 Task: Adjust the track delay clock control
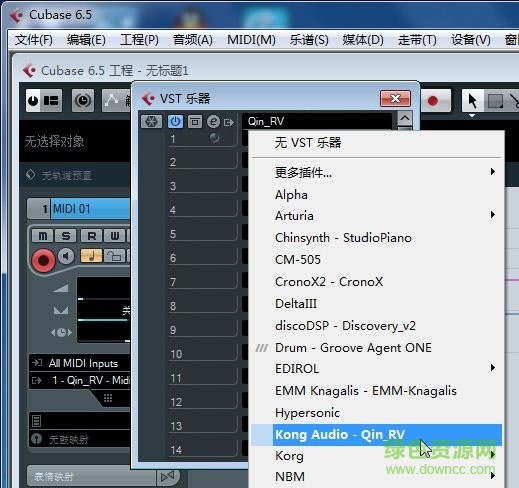[x=61, y=332]
